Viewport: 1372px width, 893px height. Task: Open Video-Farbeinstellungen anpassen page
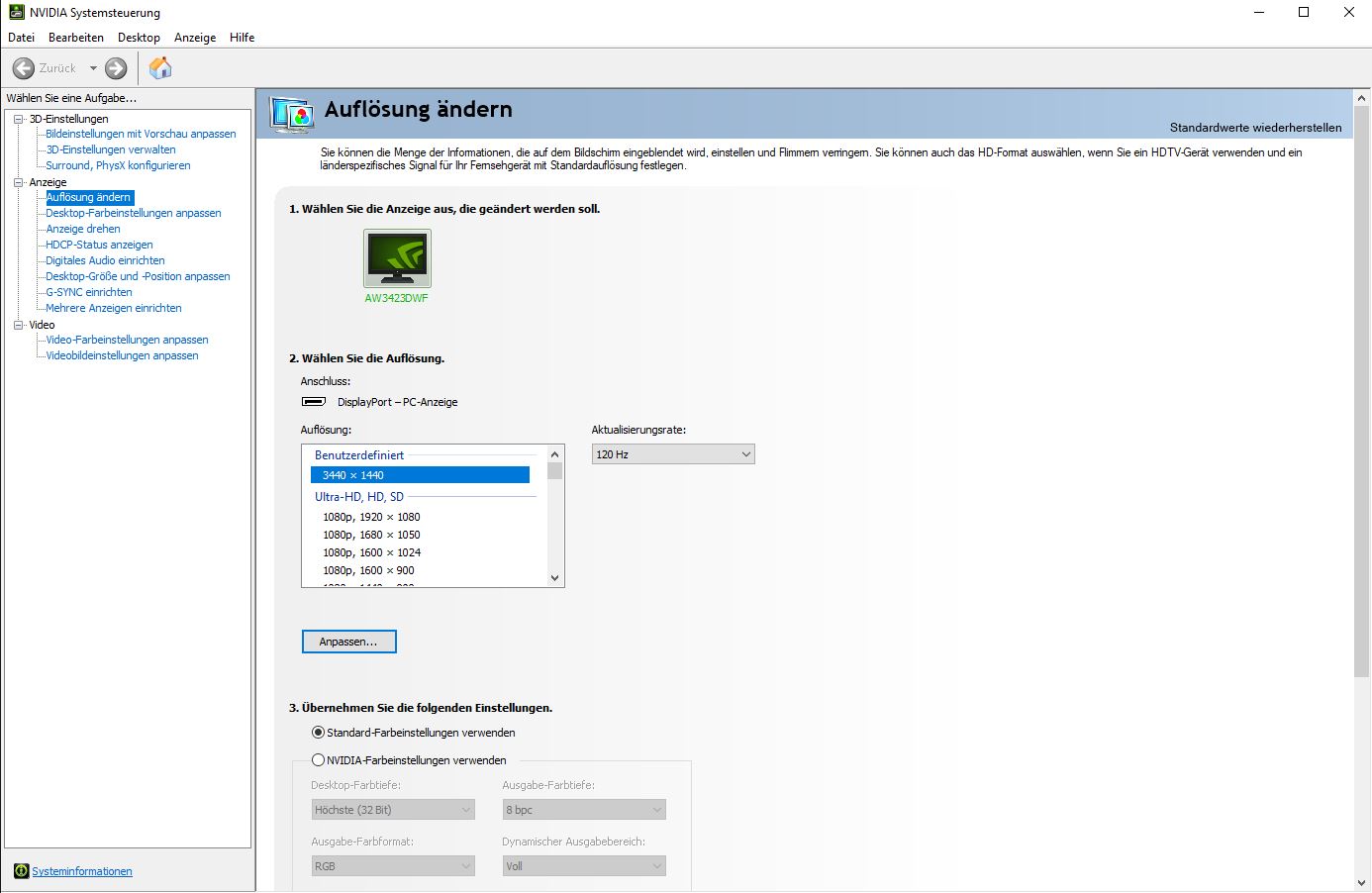click(x=127, y=340)
